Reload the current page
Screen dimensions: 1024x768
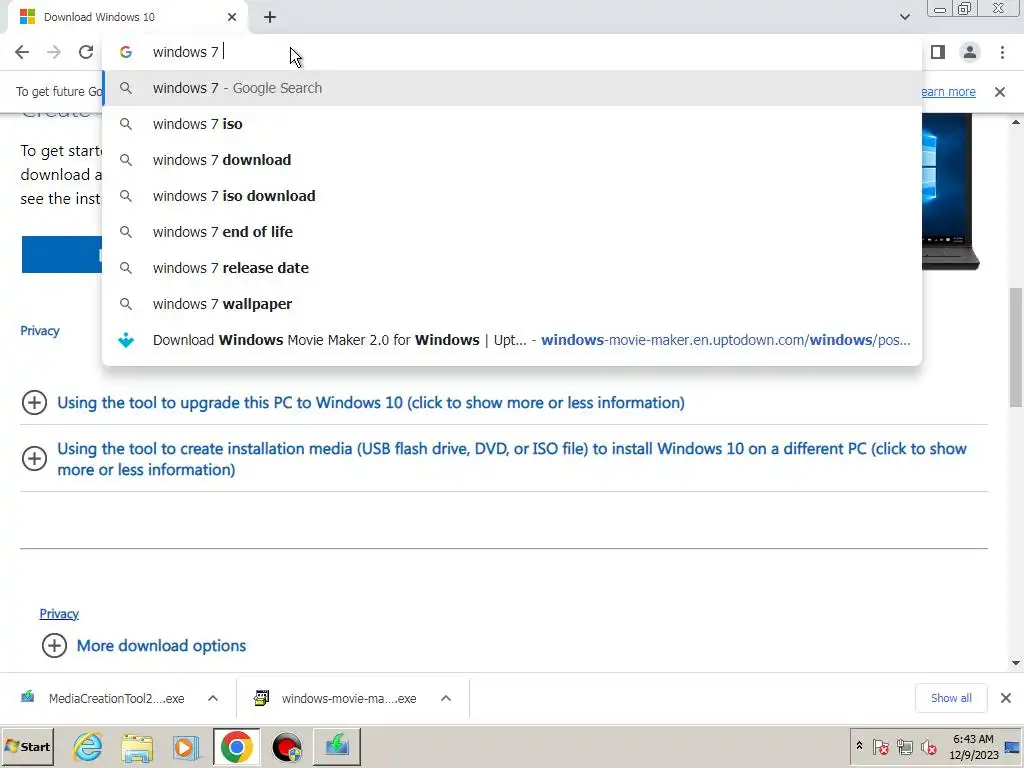[x=86, y=52]
